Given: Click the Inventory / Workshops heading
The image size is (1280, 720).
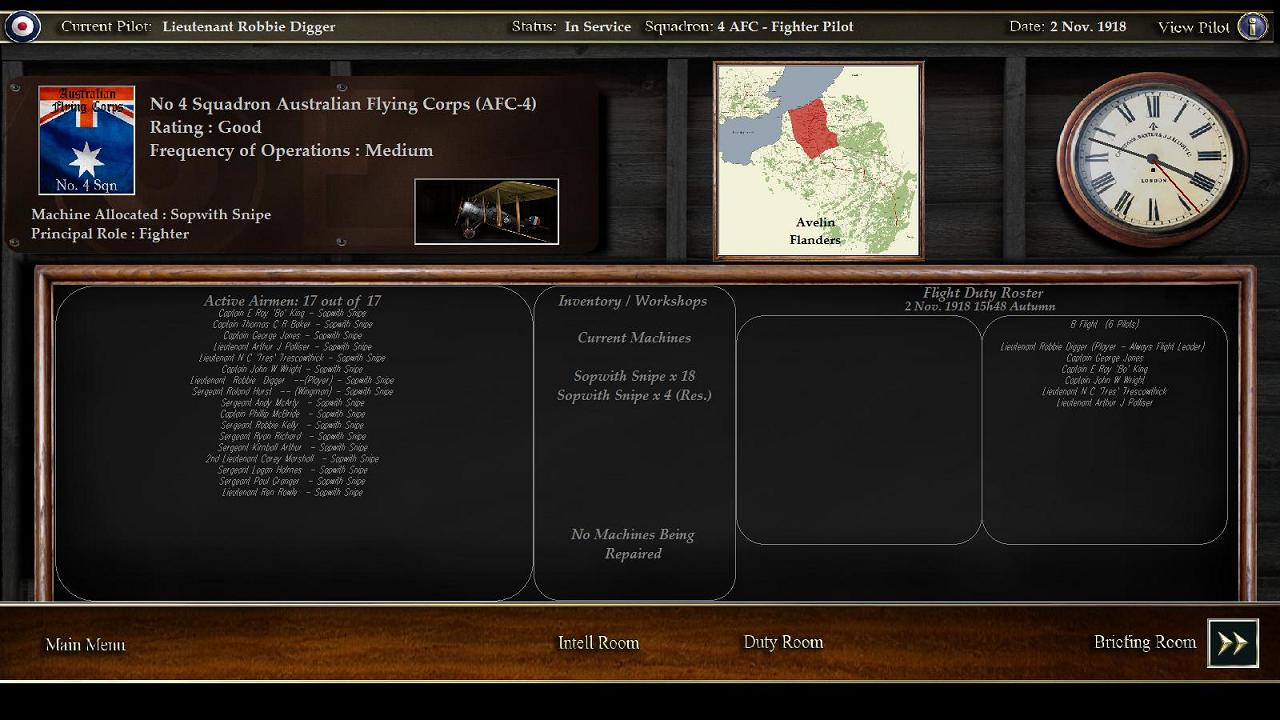Looking at the screenshot, I should 633,301.
